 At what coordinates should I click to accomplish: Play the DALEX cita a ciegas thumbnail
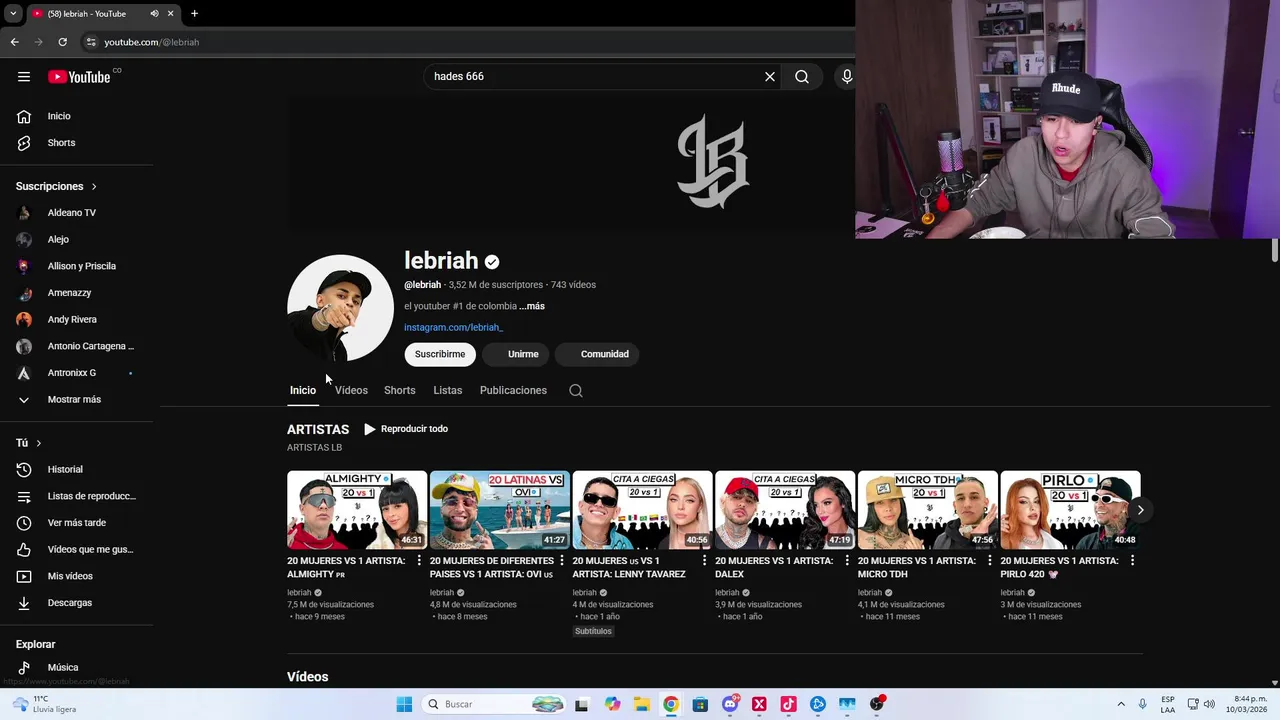click(x=785, y=510)
